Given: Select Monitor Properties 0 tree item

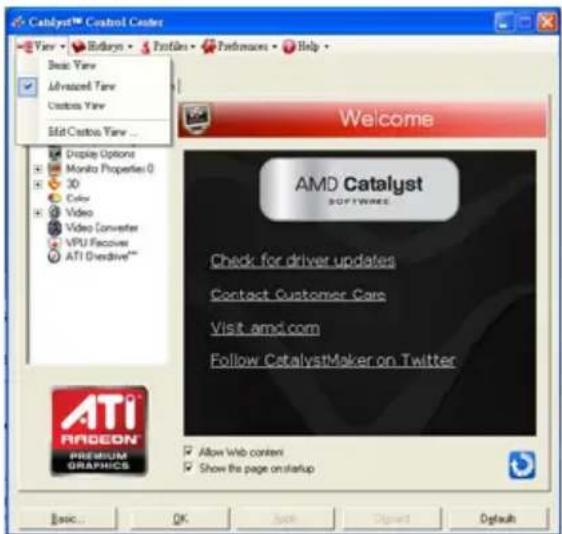Looking at the screenshot, I should tap(109, 168).
